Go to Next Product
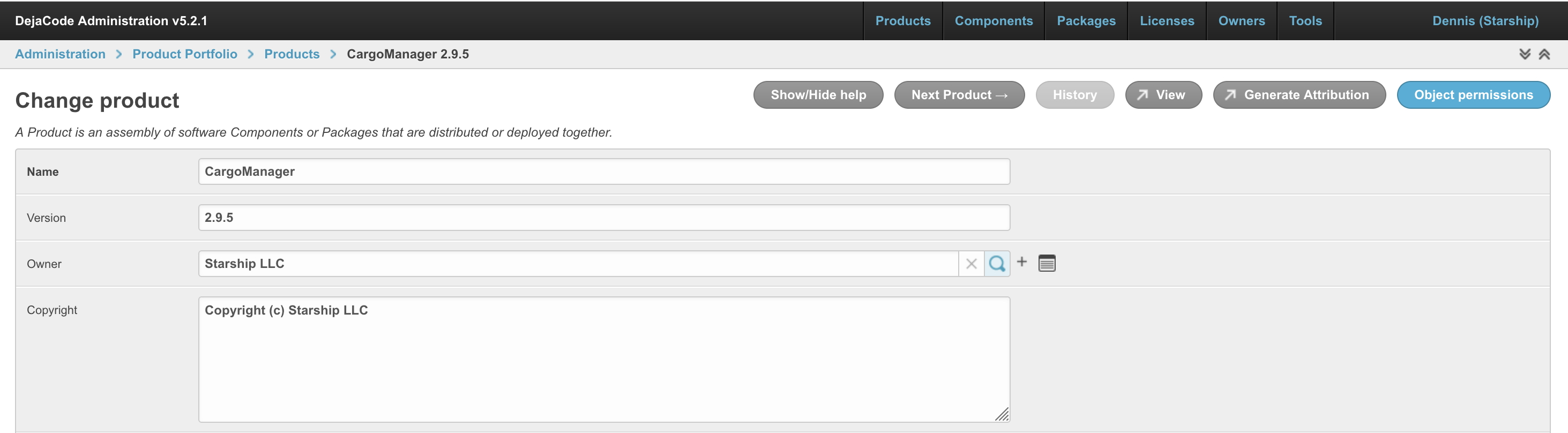This screenshot has width=1568, height=433. pos(959,95)
